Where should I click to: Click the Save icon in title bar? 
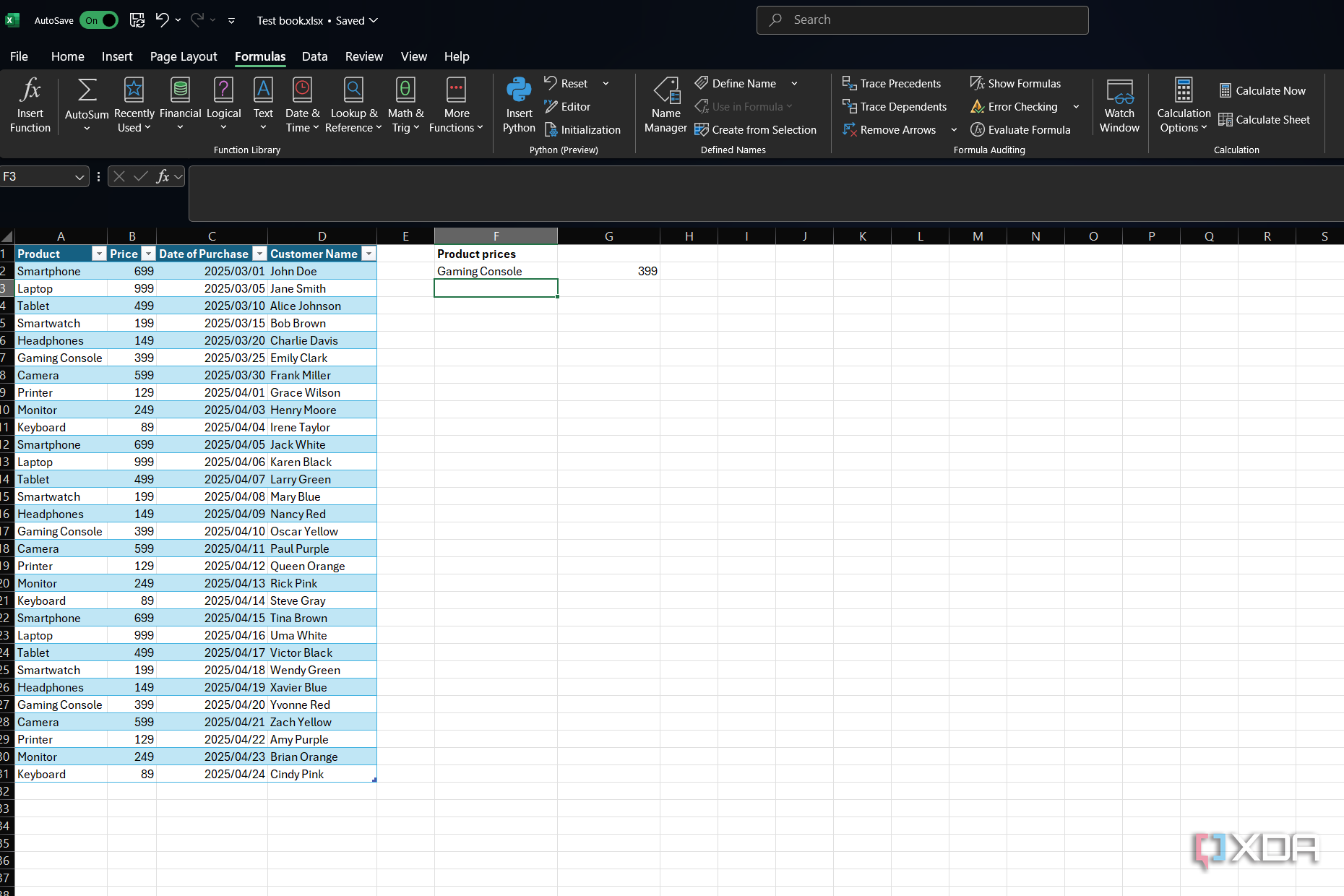click(x=137, y=20)
